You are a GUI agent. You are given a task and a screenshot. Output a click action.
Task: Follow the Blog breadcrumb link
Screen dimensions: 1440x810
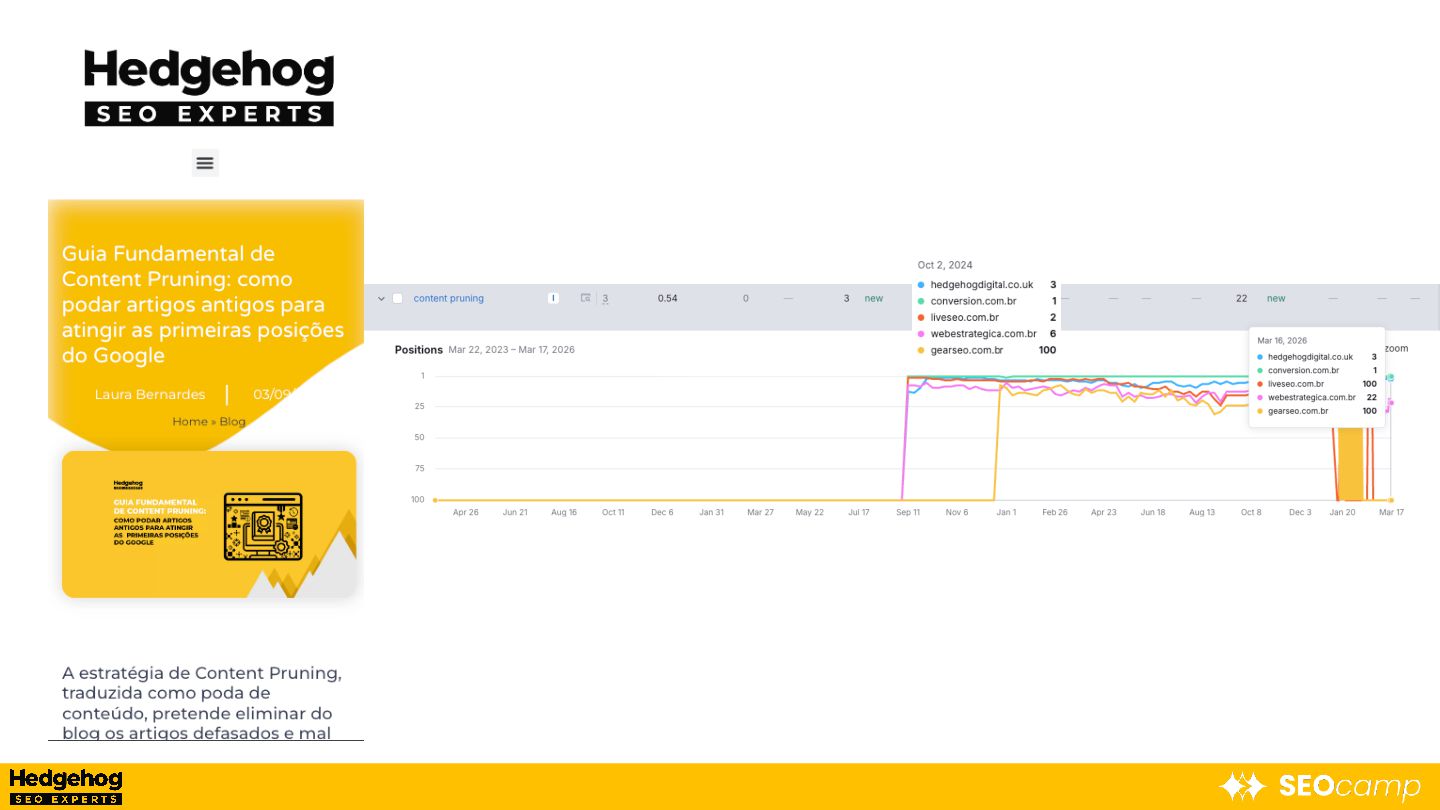[x=232, y=422]
